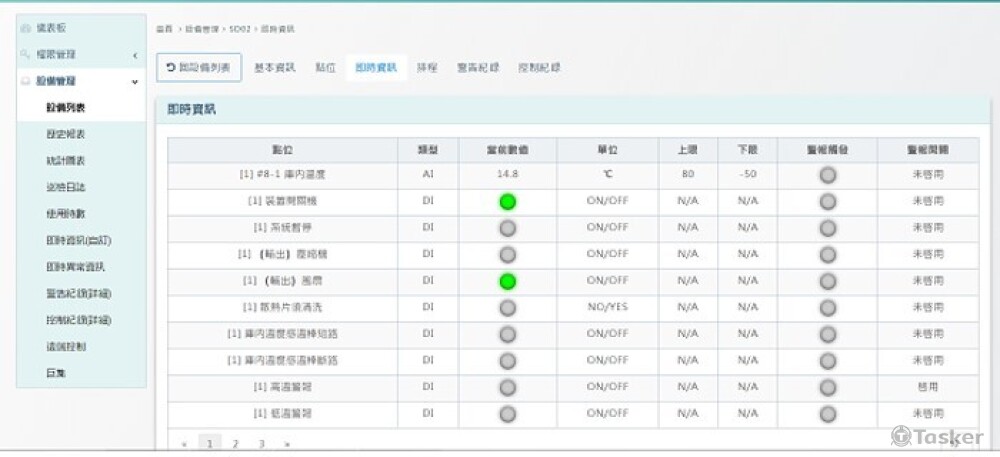Click SD02 in the breadcrumb
1000x457 pixels.
(x=240, y=29)
